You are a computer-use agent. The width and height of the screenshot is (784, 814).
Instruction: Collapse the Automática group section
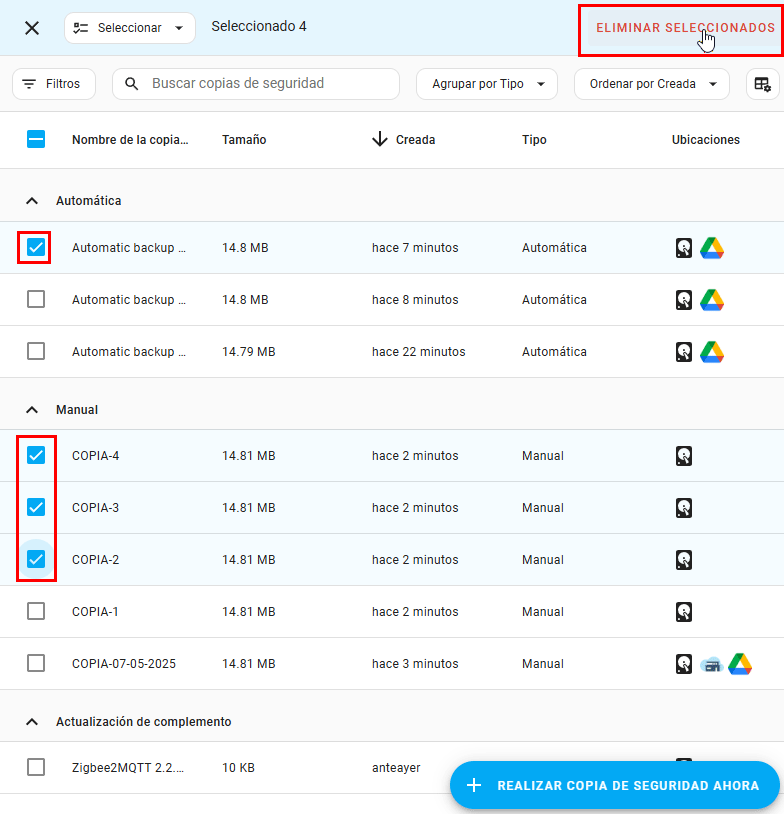click(x=32, y=201)
